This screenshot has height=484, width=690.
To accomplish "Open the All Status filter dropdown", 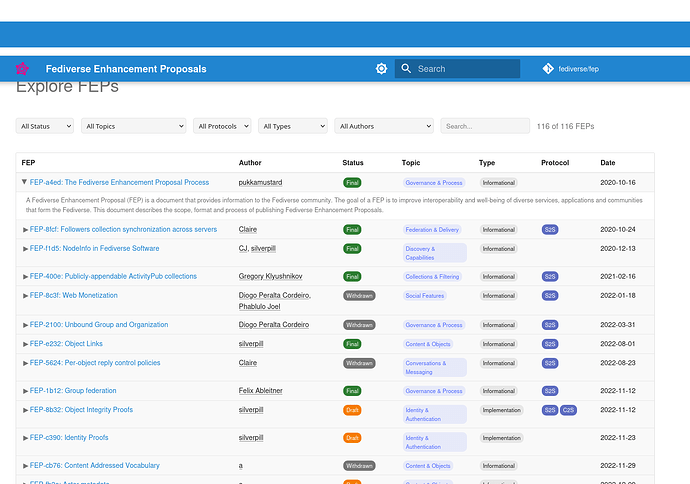I will click(x=45, y=126).
